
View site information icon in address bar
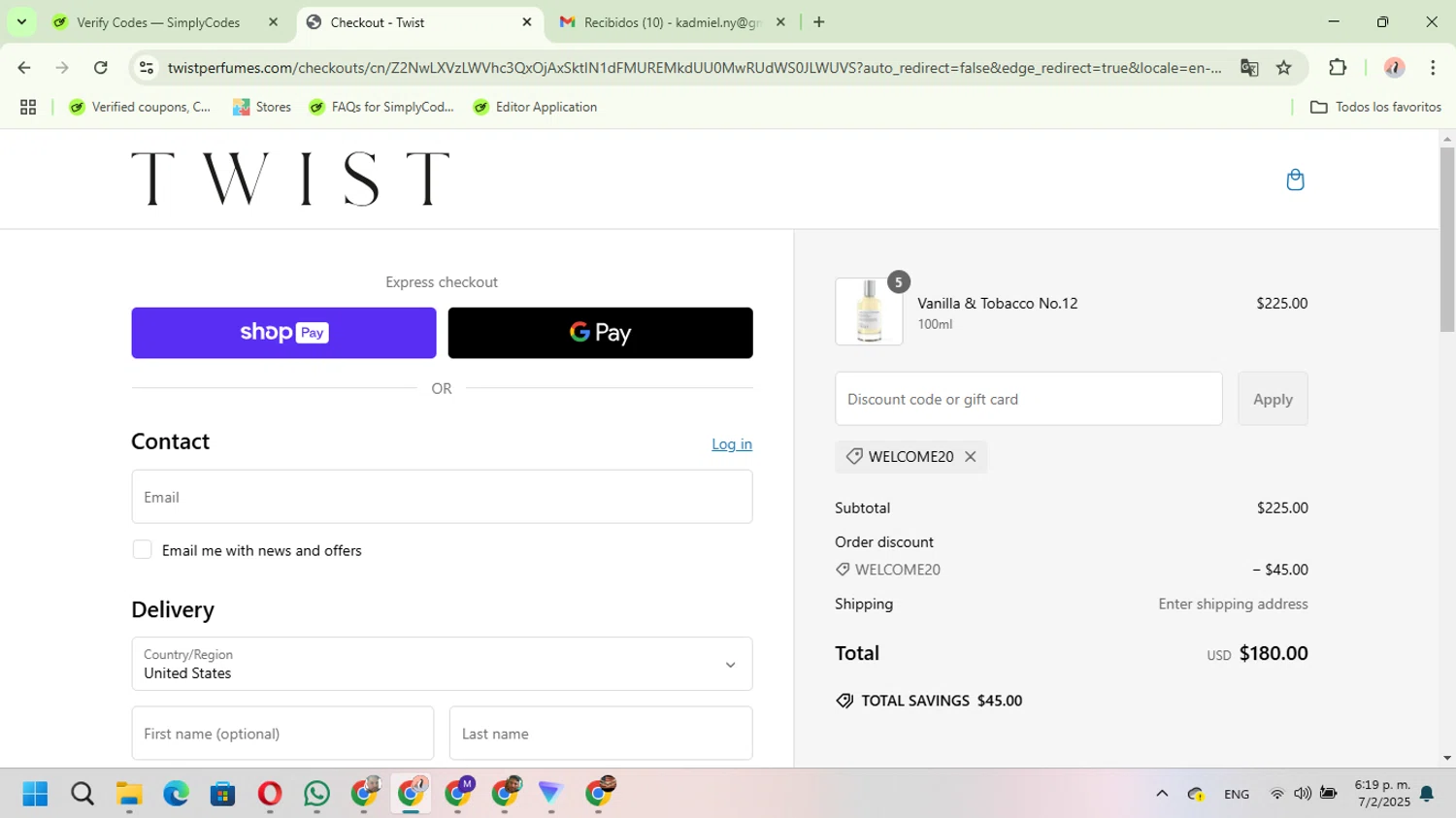point(147,68)
